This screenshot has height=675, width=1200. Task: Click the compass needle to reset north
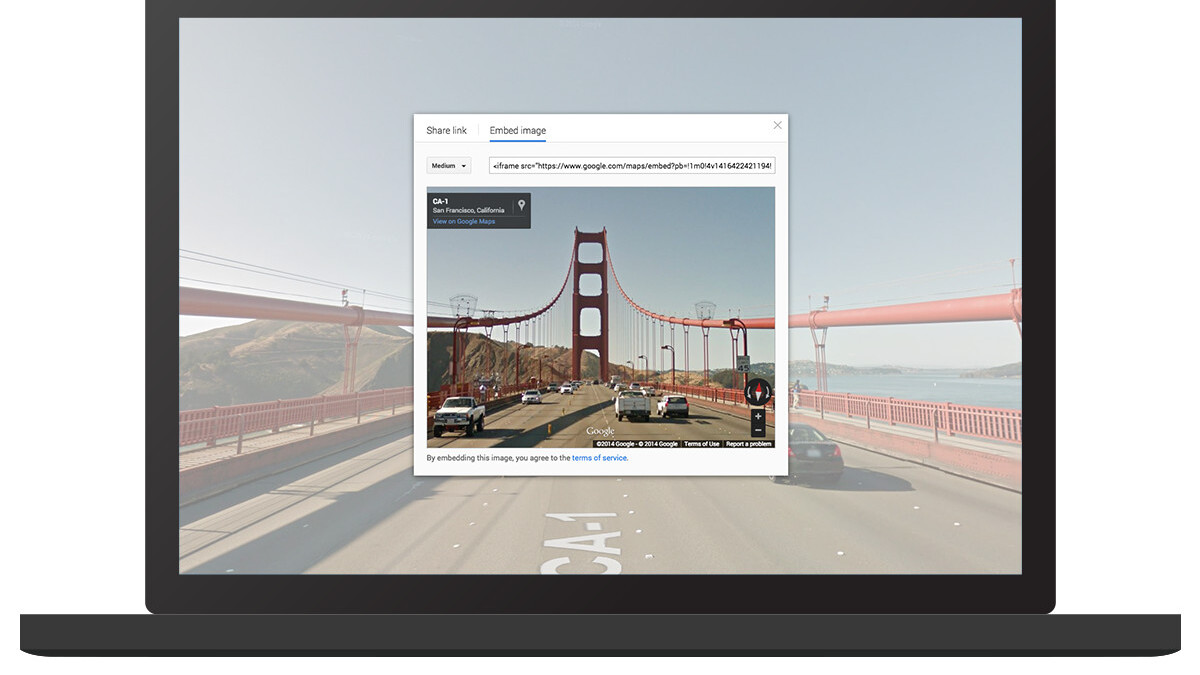click(758, 391)
